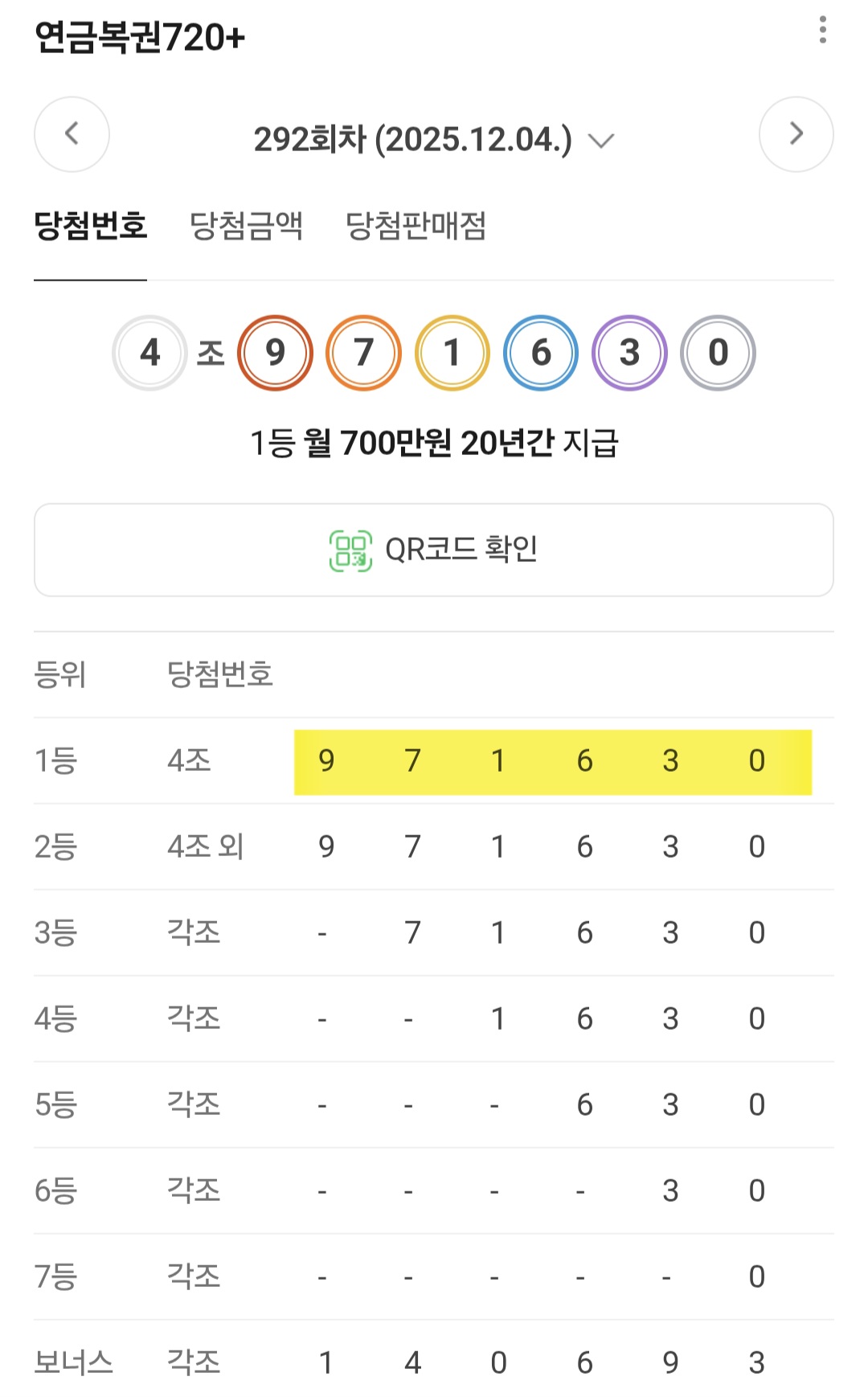Switch to the 당첨금액 tab

tap(246, 226)
